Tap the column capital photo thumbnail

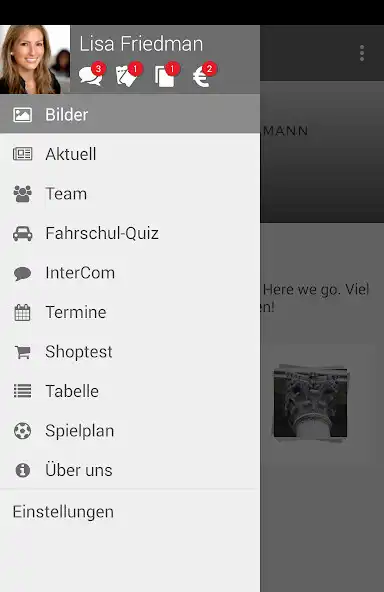pos(310,403)
